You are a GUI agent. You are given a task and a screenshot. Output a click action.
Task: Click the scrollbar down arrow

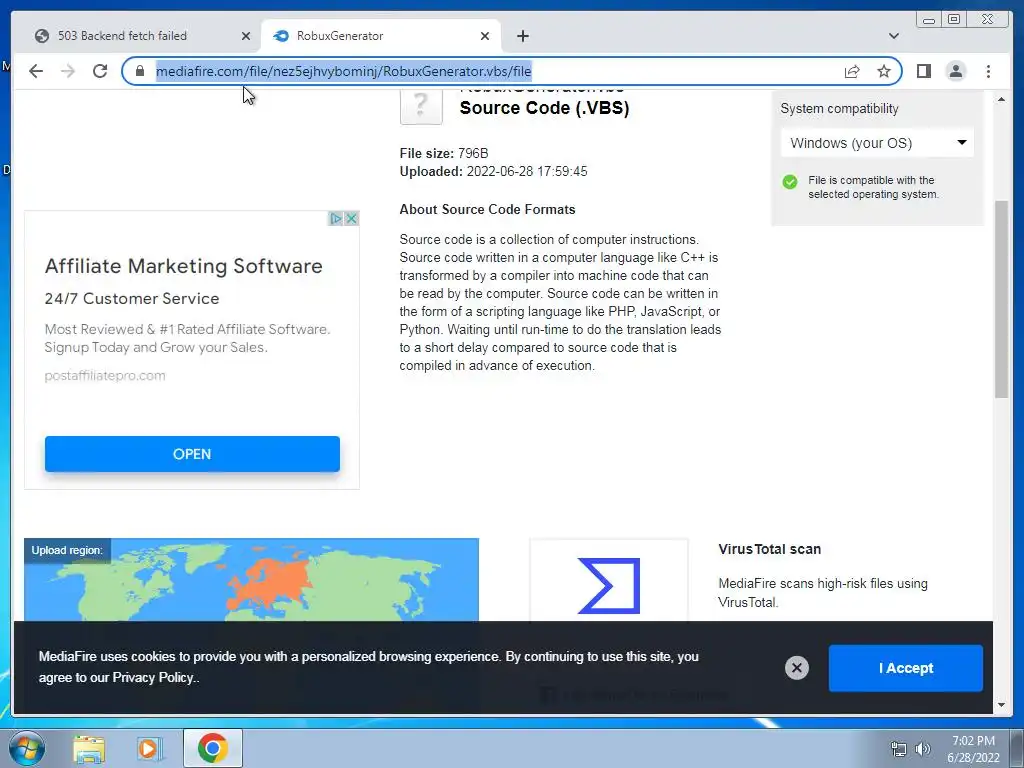pos(1001,705)
